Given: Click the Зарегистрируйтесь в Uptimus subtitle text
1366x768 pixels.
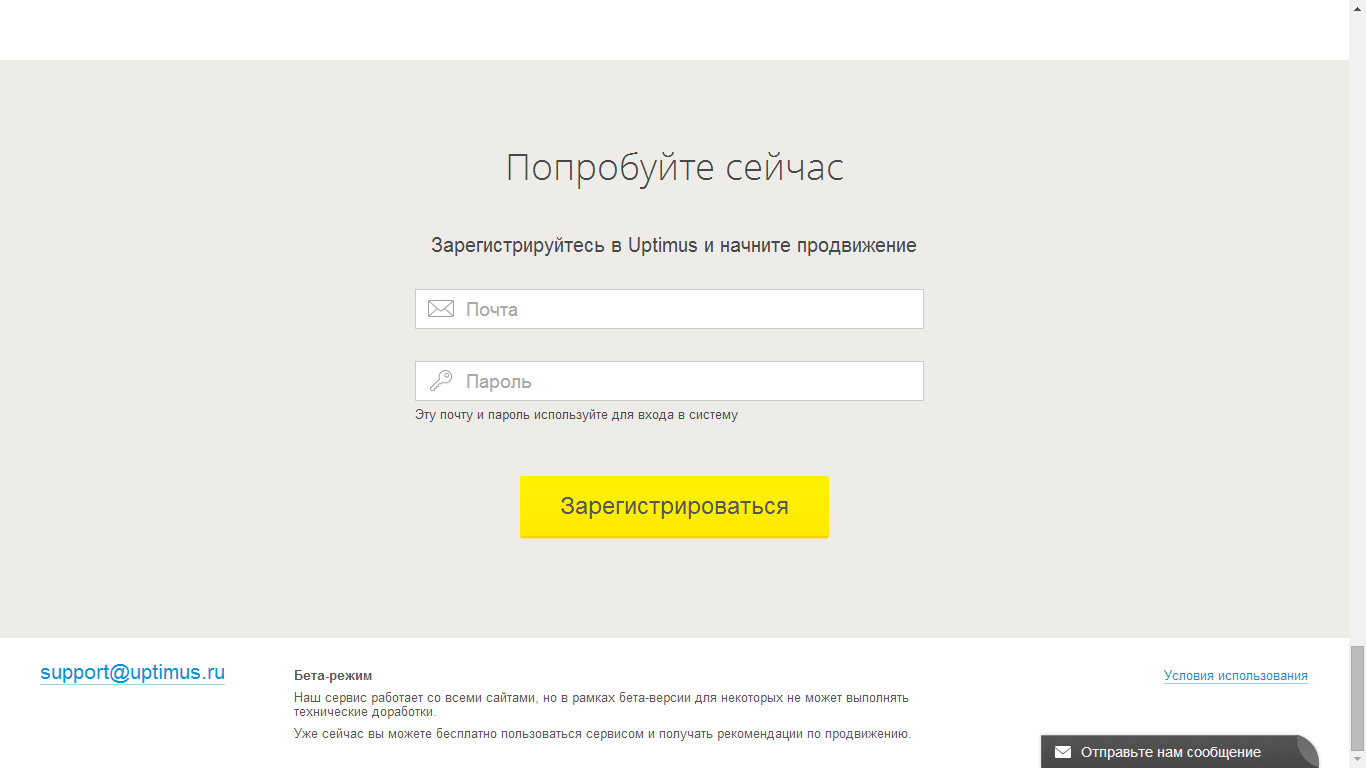Looking at the screenshot, I should pyautogui.click(x=674, y=245).
